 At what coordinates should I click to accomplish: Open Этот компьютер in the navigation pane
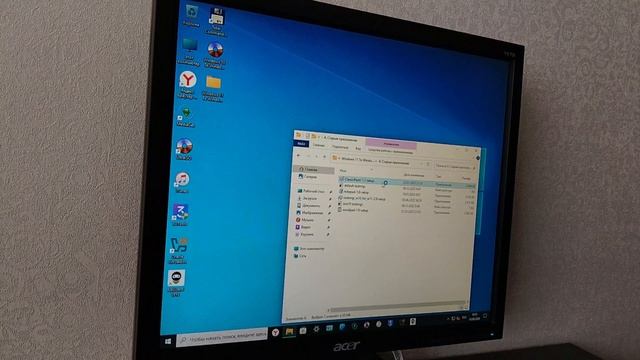click(x=309, y=249)
